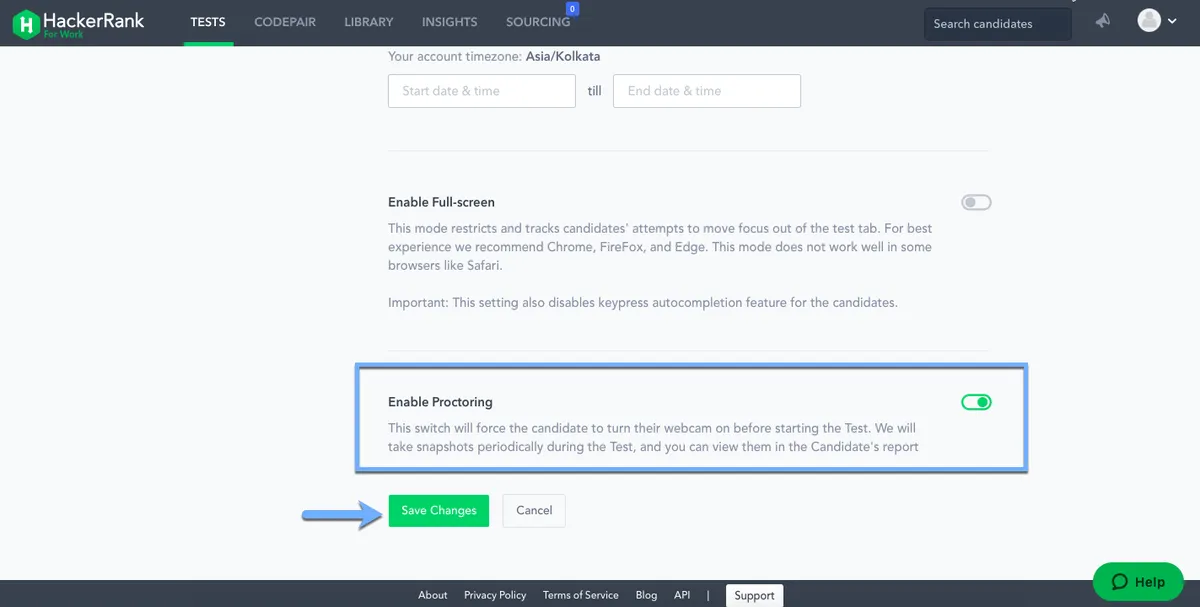Click the Start date & time field
1200x607 pixels.
[x=481, y=91]
